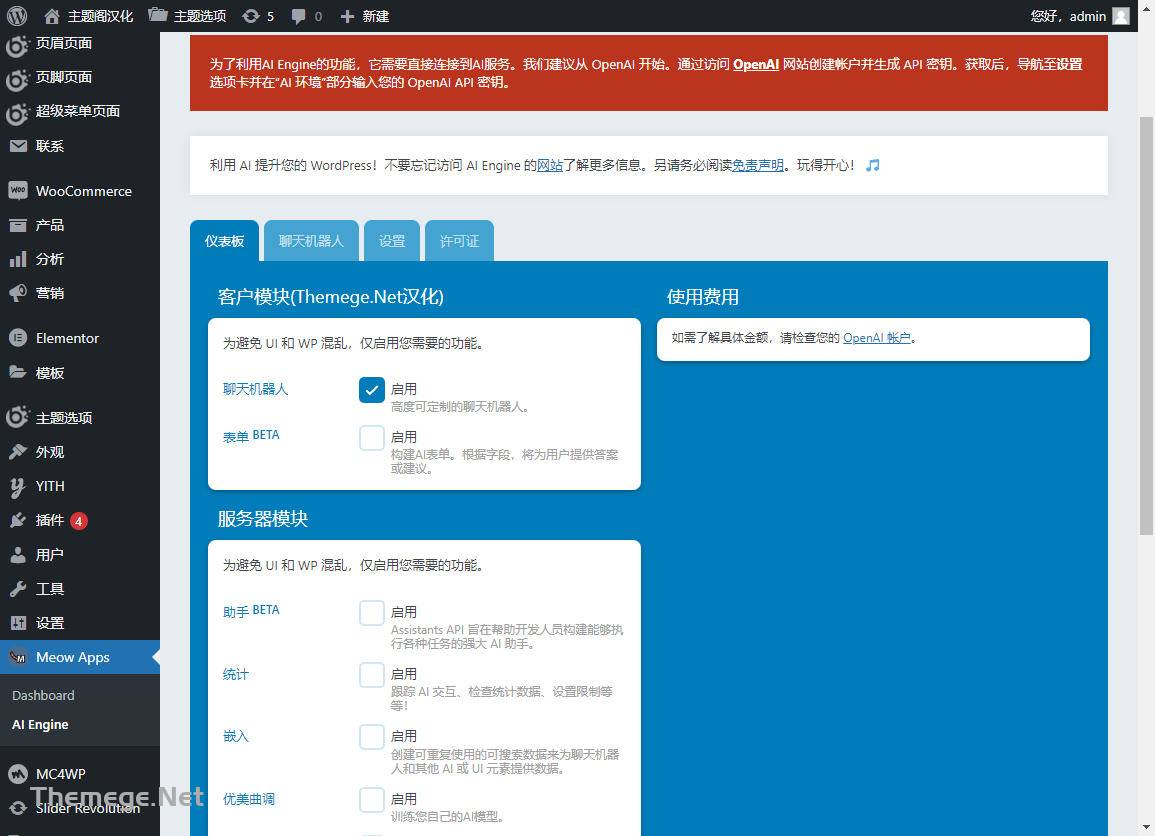The width and height of the screenshot is (1155, 836).
Task: Click the folder icon beside 主题选项 in admin bar
Action: 158,15
